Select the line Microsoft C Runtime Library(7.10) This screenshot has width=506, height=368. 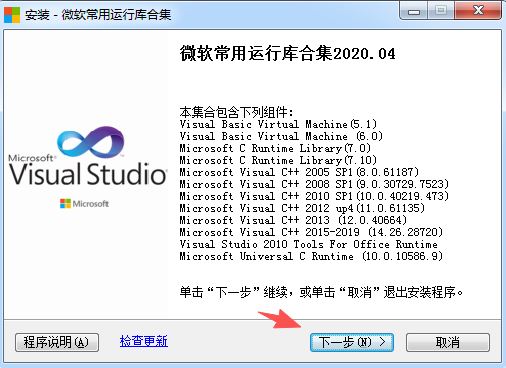click(278, 160)
